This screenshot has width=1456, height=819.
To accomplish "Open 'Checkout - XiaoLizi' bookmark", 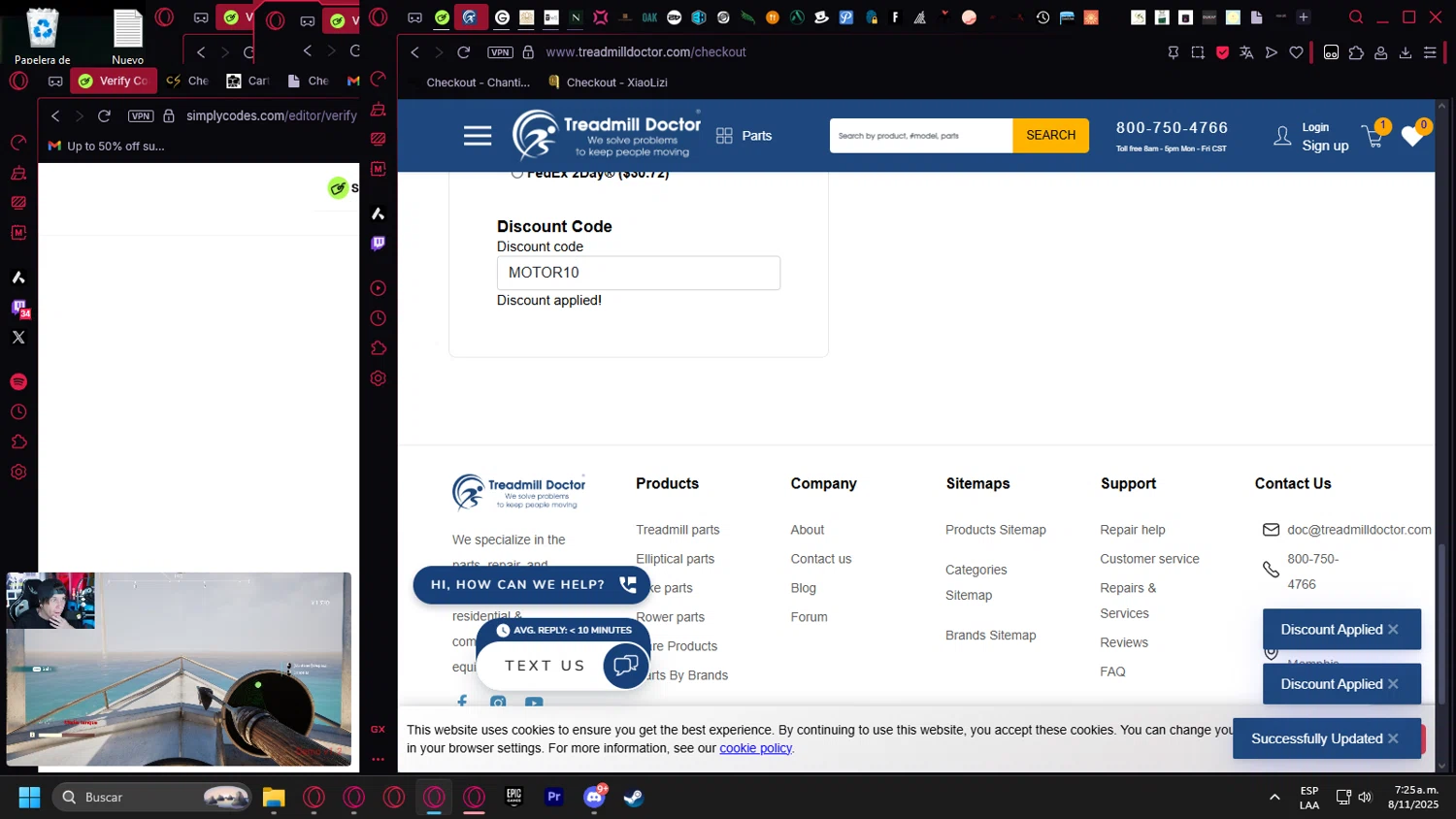I will coord(609,82).
